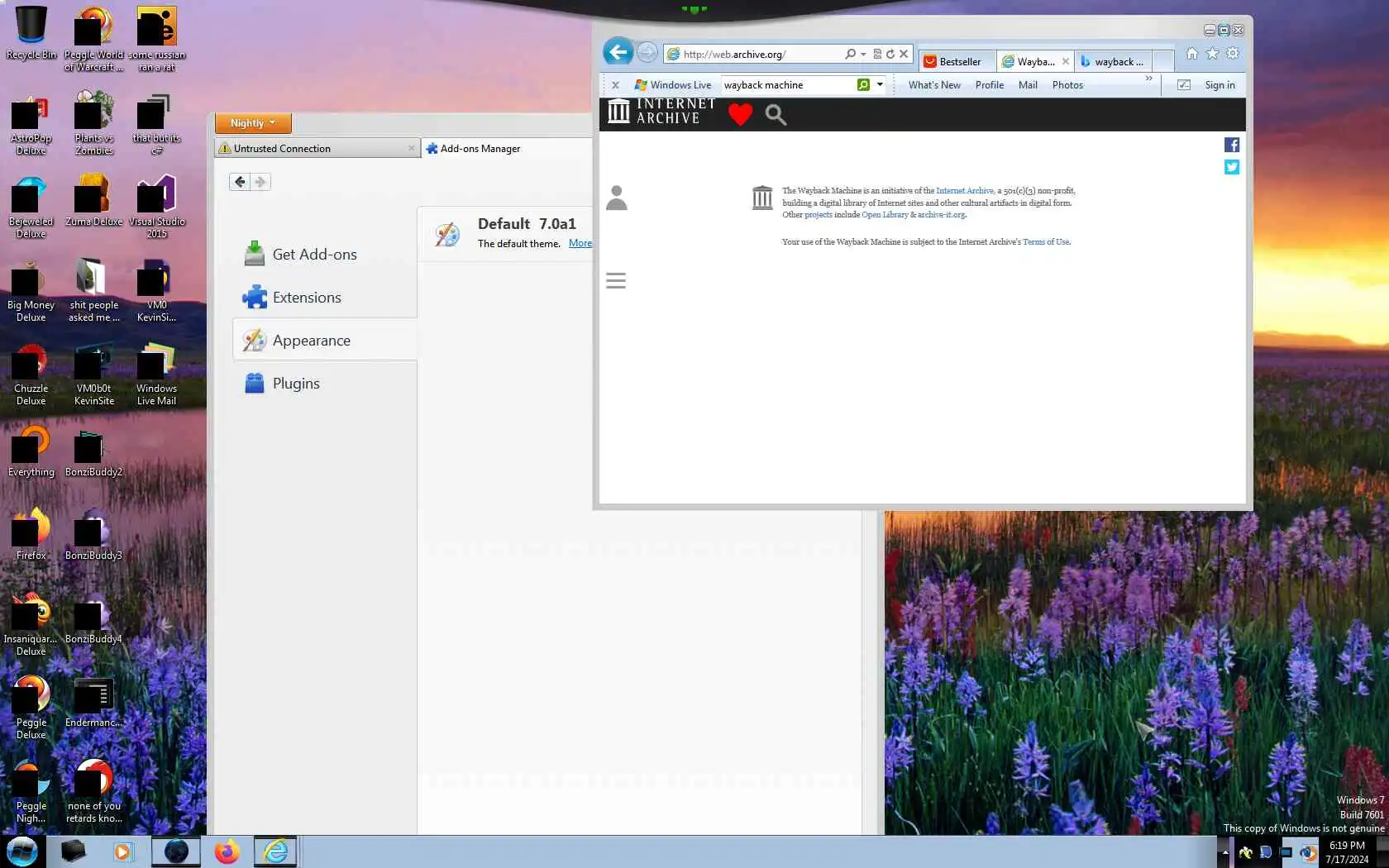The height and width of the screenshot is (868, 1389).
Task: Open IE Favorites star
Action: tap(1212, 54)
